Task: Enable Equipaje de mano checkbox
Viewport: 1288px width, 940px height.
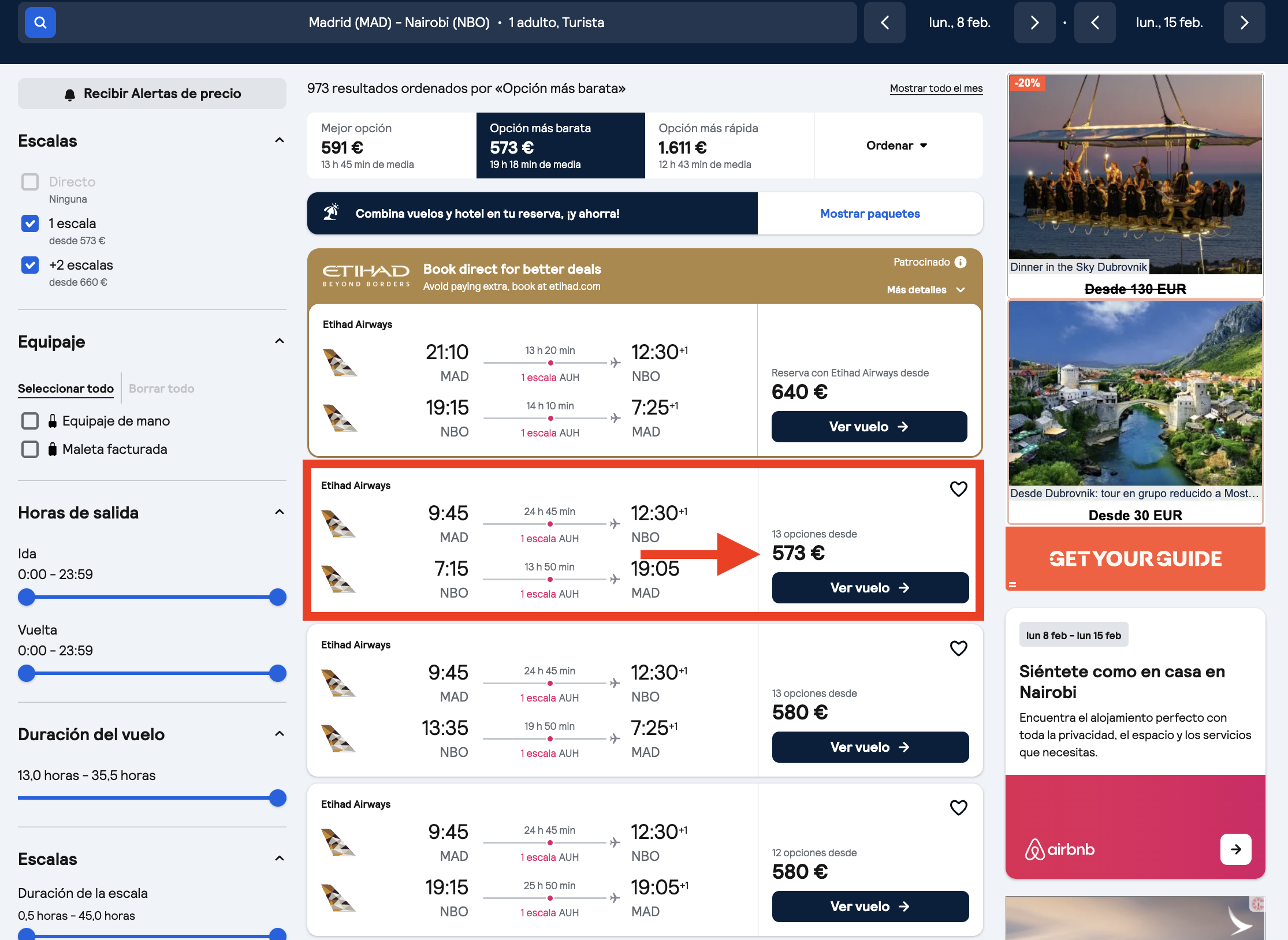Action: coord(30,421)
